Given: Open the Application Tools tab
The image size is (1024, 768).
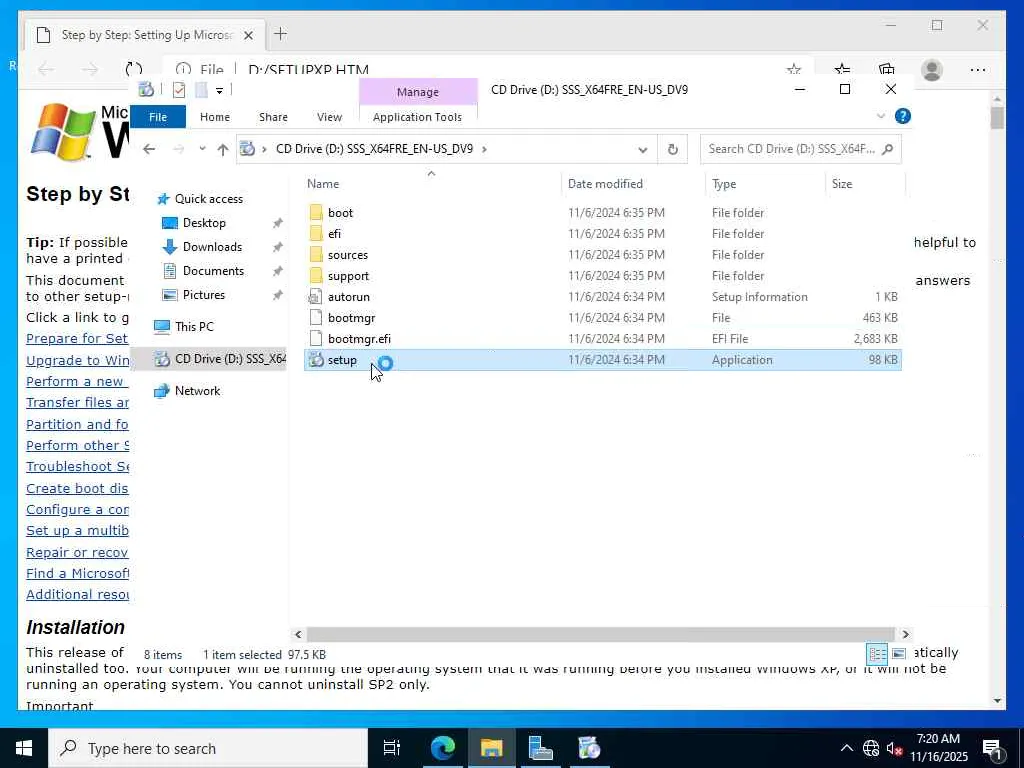Looking at the screenshot, I should 417,117.
